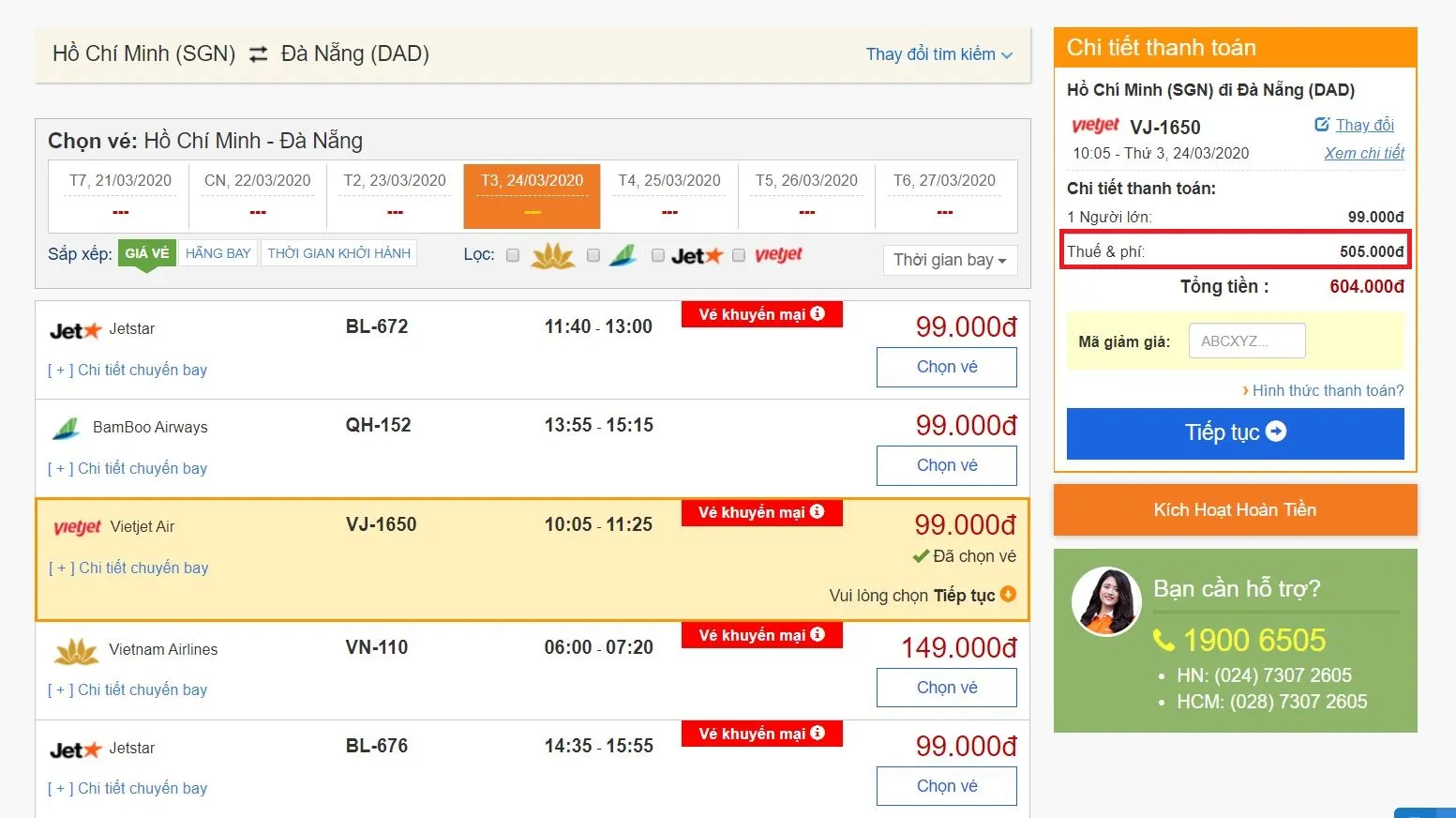This screenshot has width=1456, height=818.
Task: Switch to the T5, 26/03/2020 tab
Action: coord(806,194)
